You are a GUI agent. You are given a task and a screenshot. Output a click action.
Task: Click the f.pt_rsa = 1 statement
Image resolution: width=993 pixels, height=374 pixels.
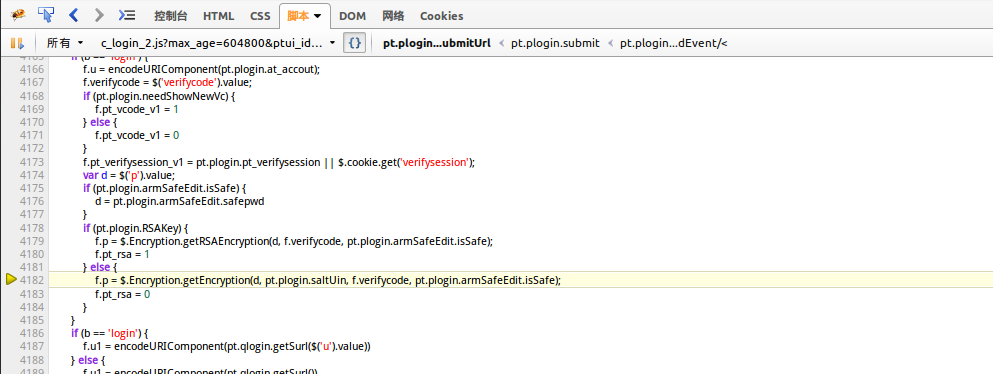pos(123,254)
